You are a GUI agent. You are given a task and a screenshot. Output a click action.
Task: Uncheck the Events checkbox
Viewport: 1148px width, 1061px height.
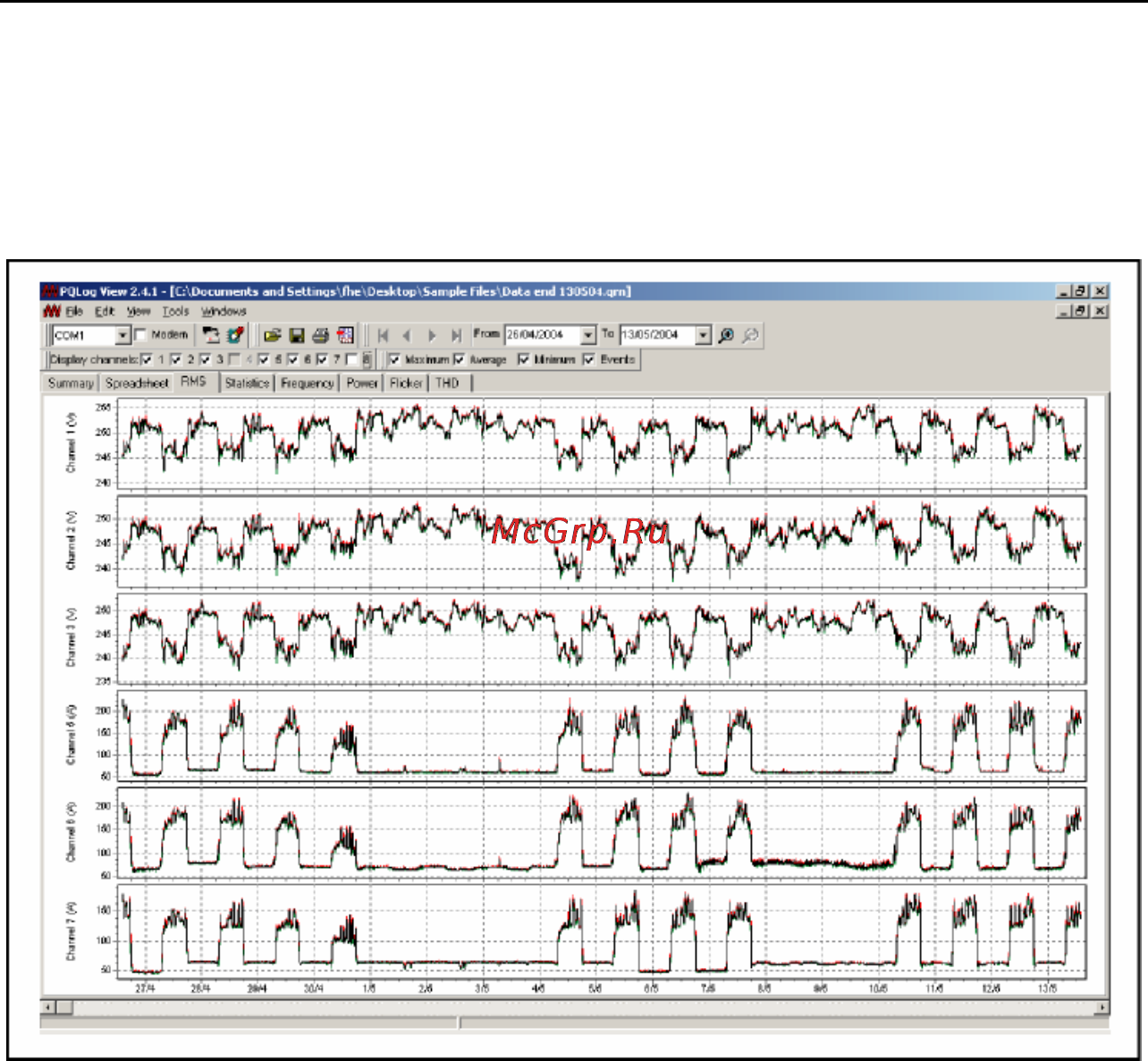589,359
